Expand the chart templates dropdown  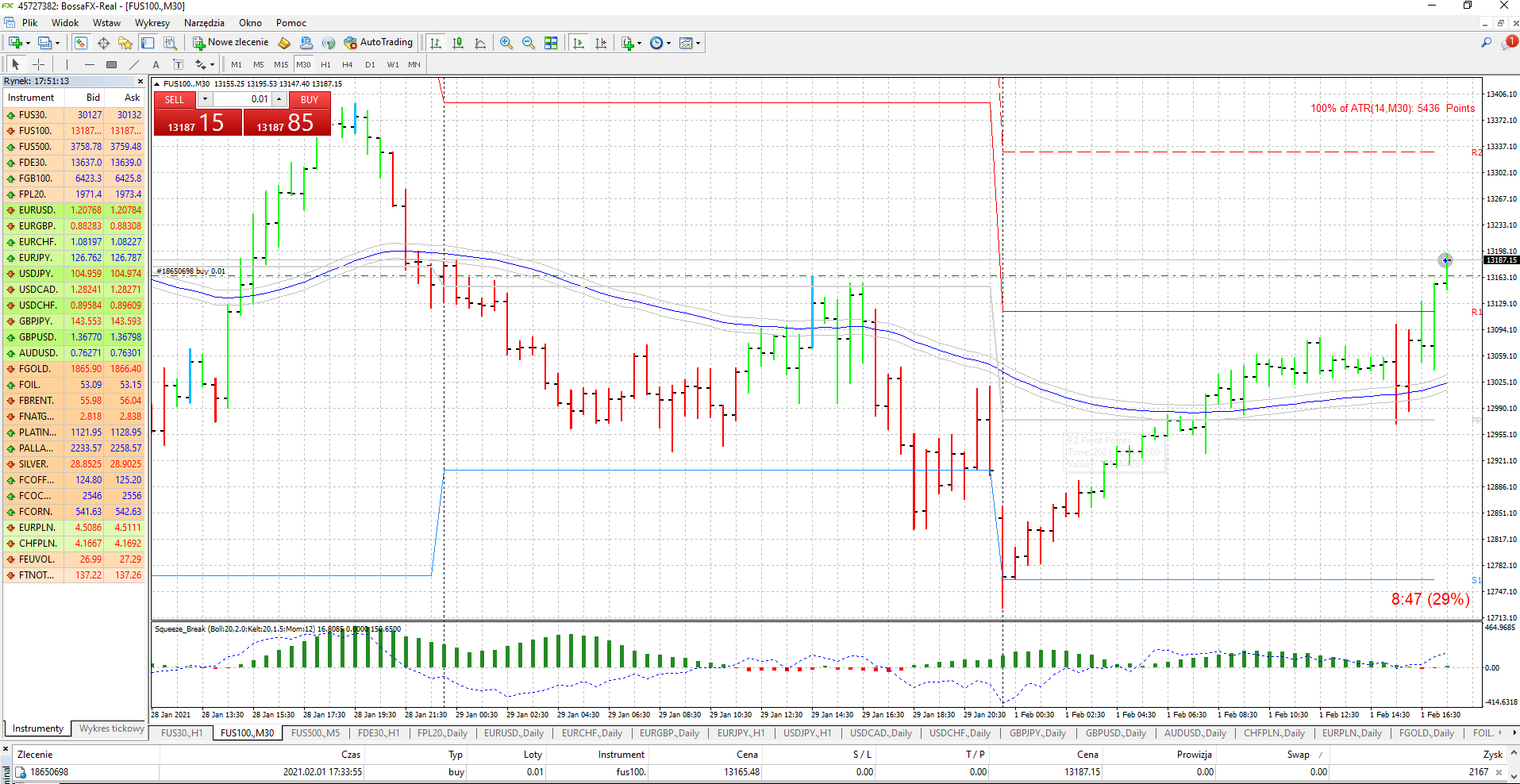click(698, 44)
